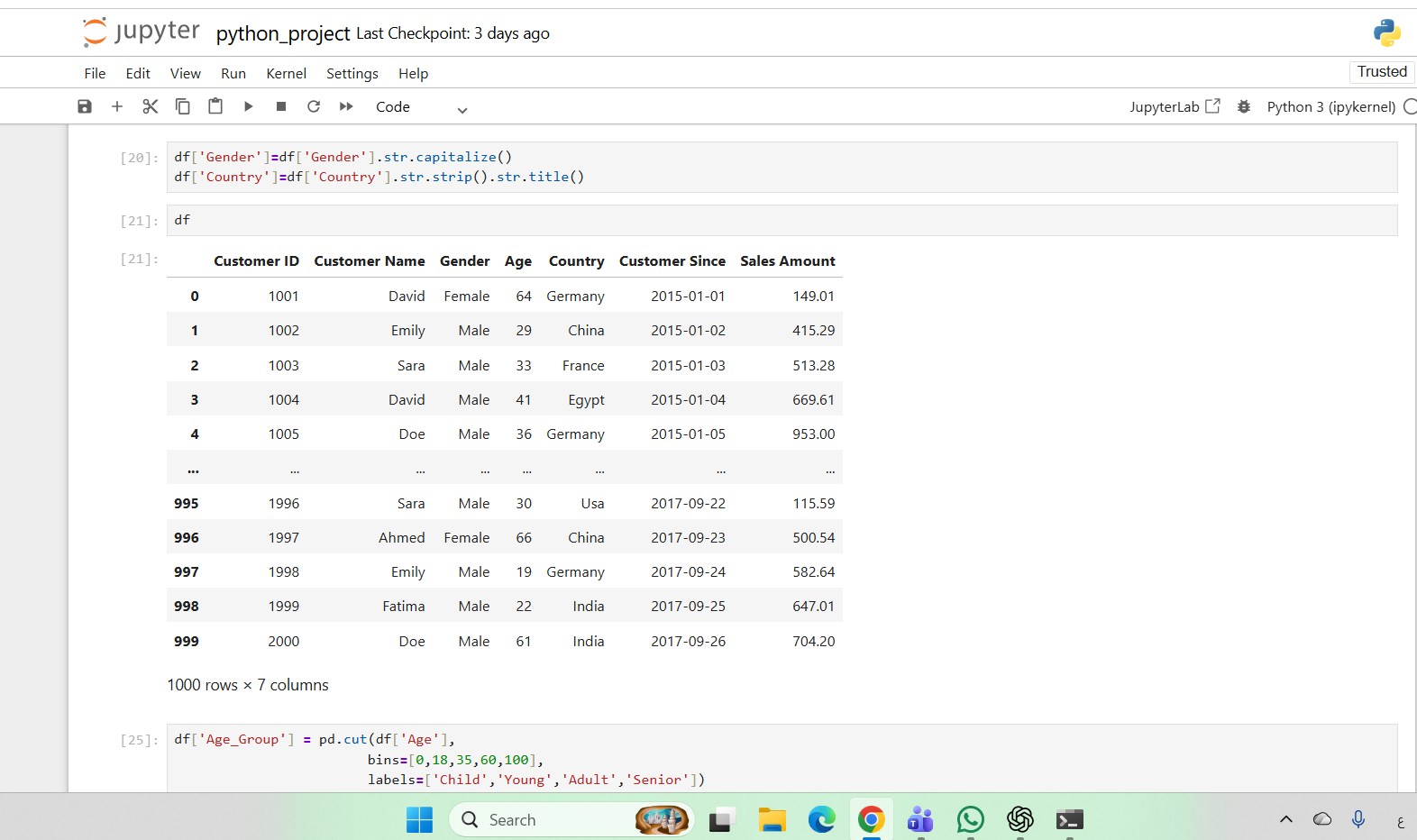Restart kernel and run all cells
This screenshot has width=1417, height=840.
346,106
